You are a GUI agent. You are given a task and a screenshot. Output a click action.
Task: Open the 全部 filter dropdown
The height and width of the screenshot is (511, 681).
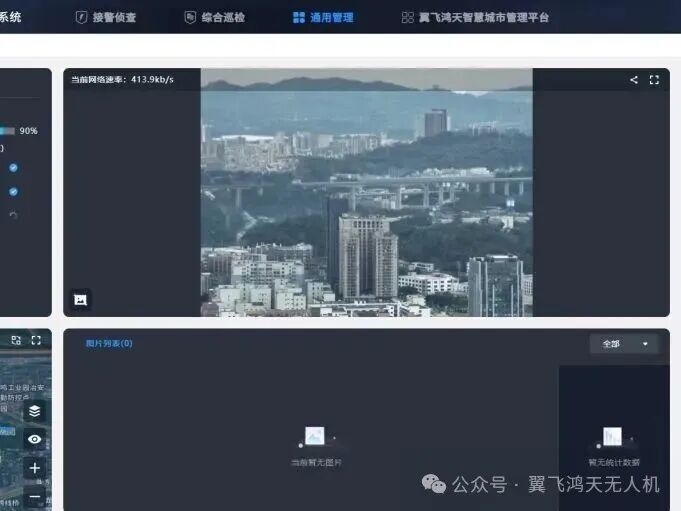point(625,344)
